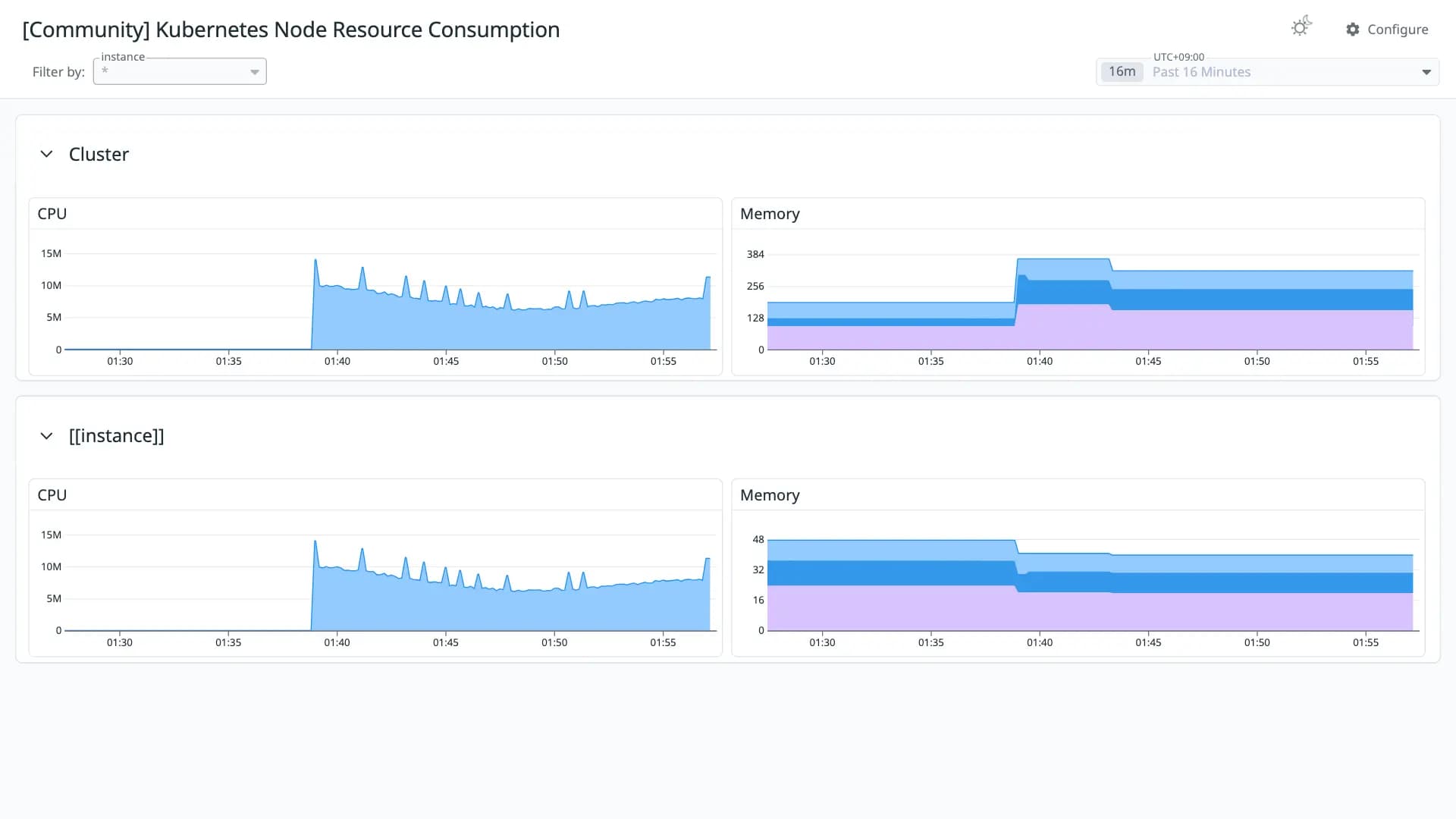This screenshot has width=1456, height=819.
Task: Click the 01:45 tick on Cluster CPU axis
Action: click(x=446, y=361)
